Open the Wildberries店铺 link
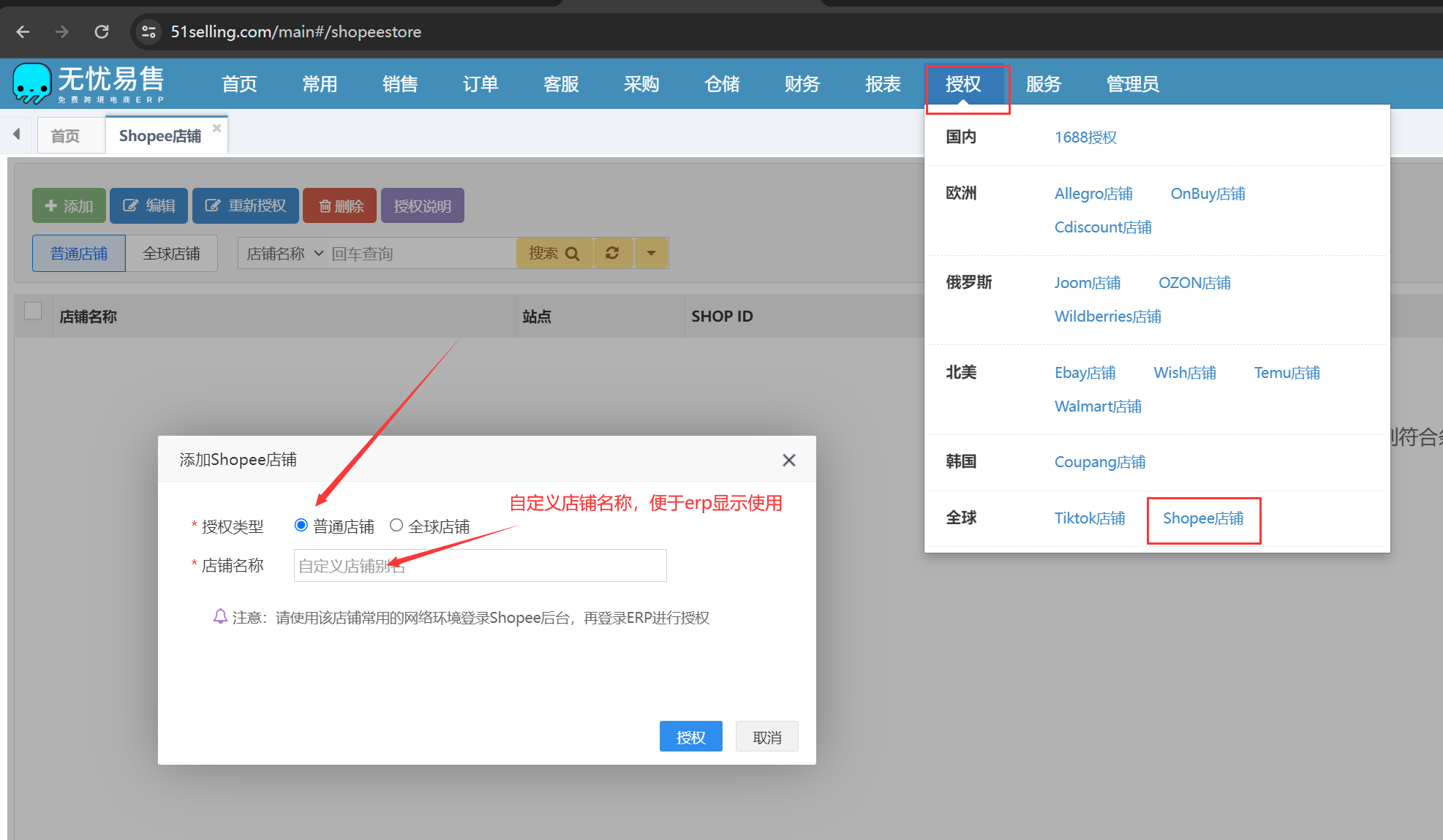1443x840 pixels. [1108, 317]
